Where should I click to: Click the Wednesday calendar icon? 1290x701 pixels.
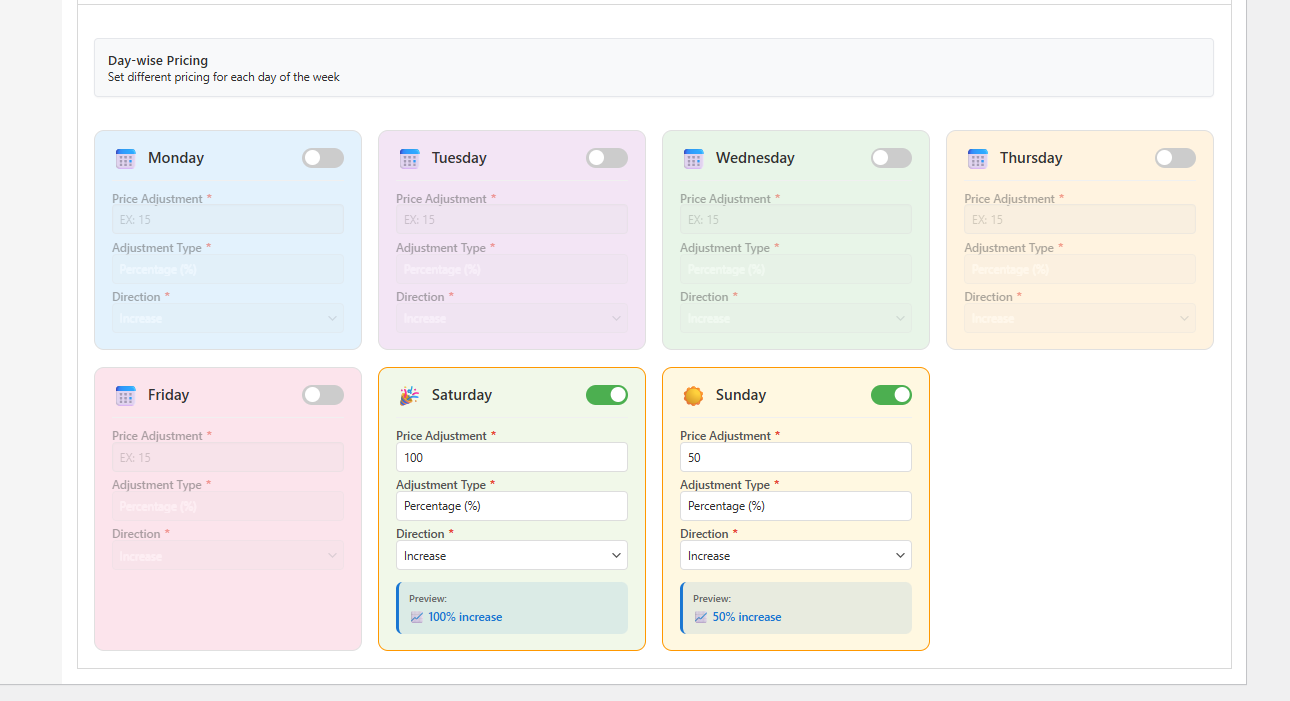[693, 158]
